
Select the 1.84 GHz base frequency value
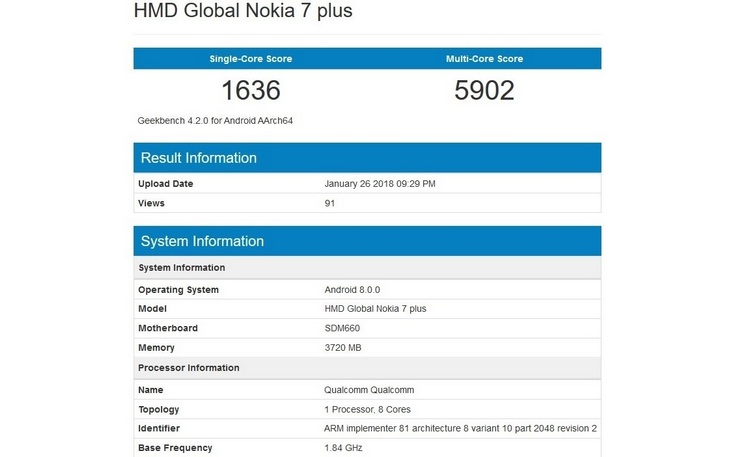pos(345,448)
